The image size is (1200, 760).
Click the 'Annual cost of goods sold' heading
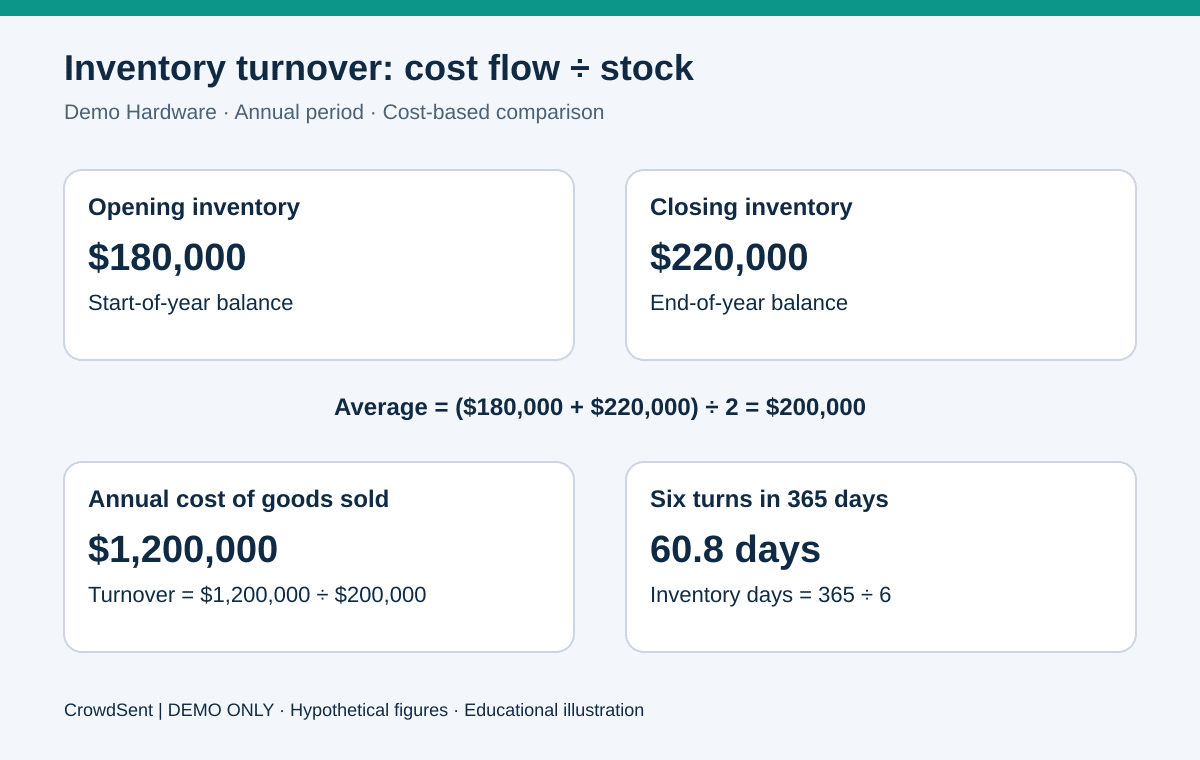(x=239, y=499)
